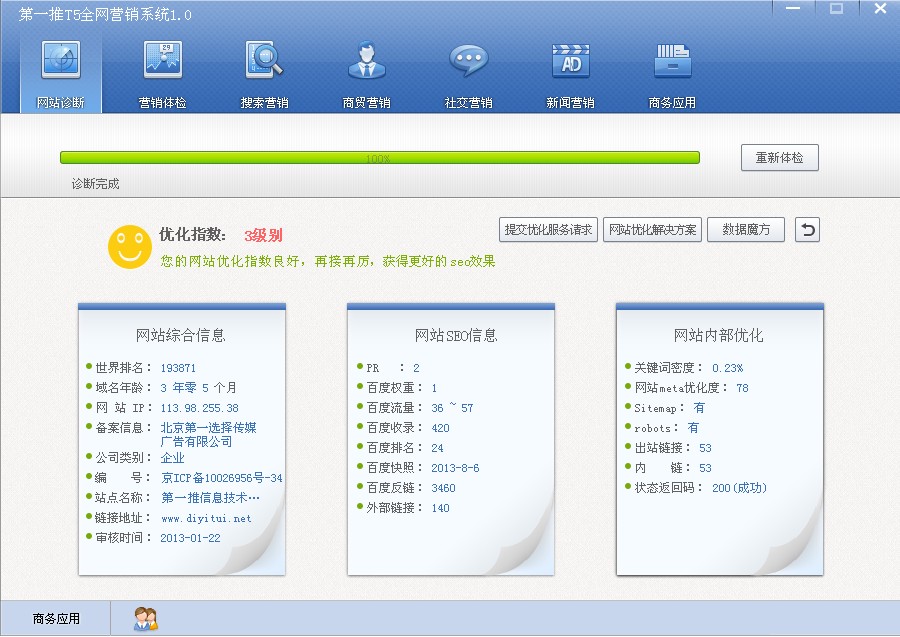
Task: Click the users icon in bottom bar
Action: (x=145, y=619)
